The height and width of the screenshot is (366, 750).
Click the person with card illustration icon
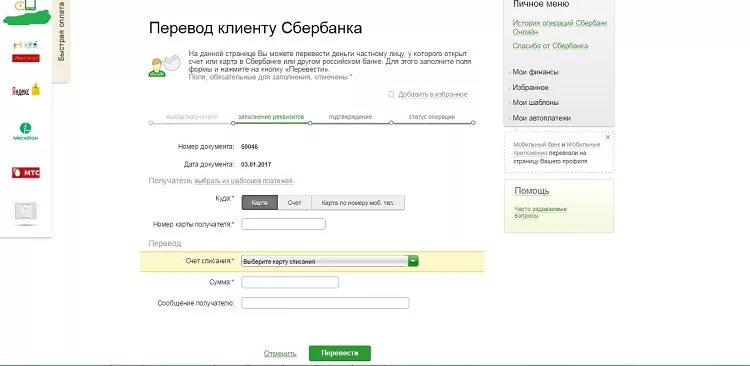(164, 66)
